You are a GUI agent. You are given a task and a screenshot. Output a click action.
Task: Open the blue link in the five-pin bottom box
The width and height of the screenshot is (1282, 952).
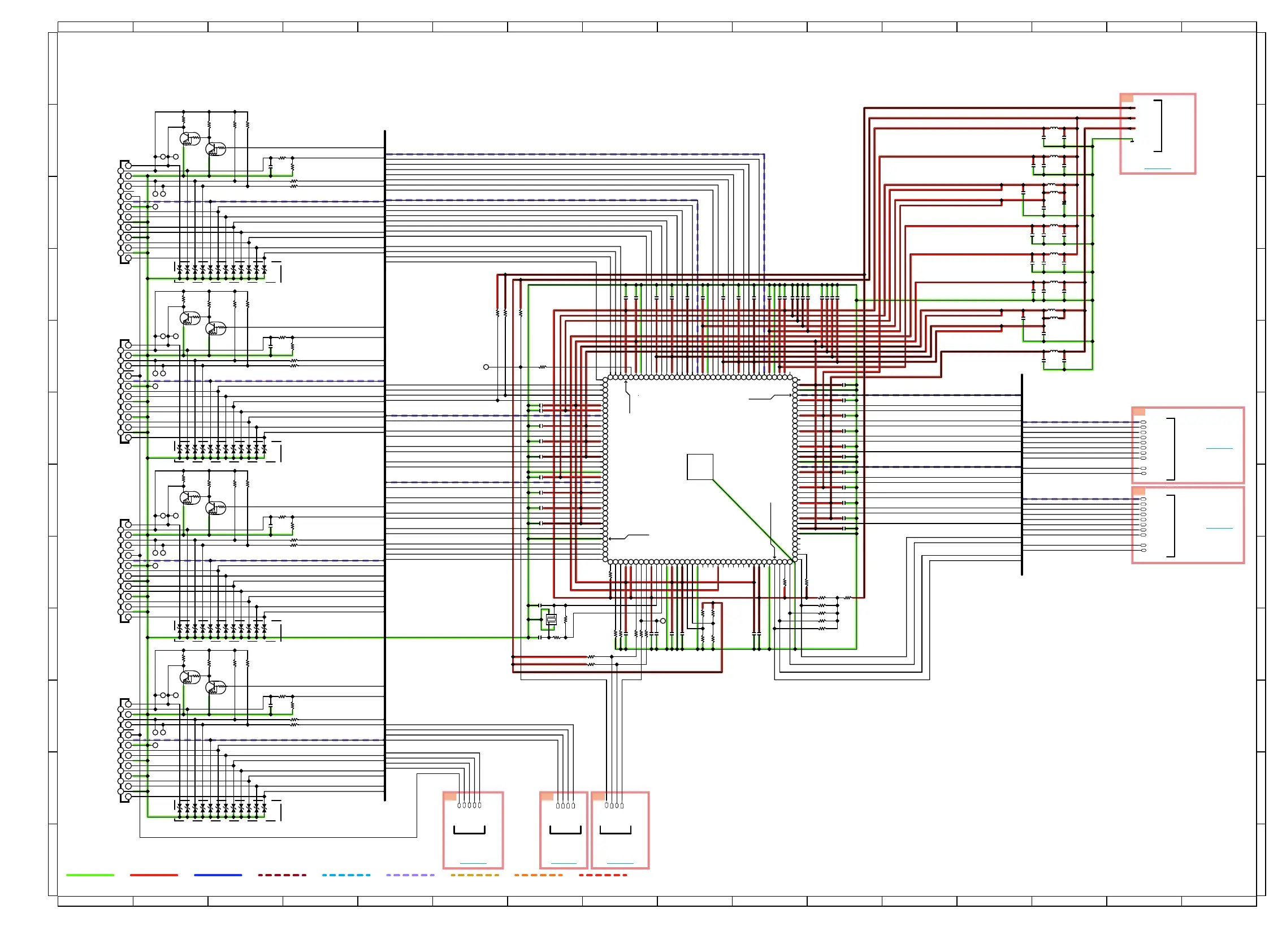coord(473,863)
